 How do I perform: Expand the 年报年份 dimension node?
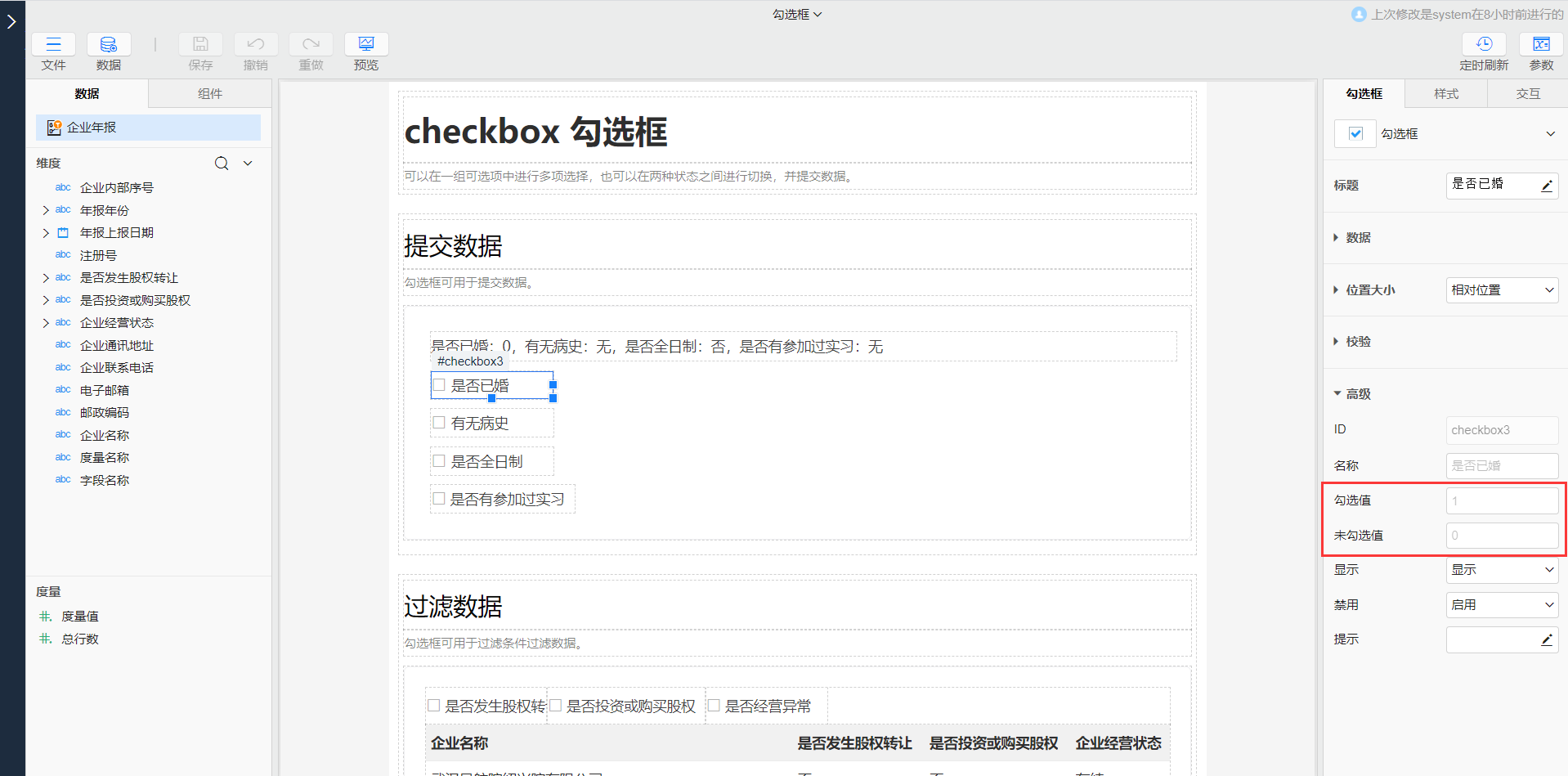pyautogui.click(x=46, y=210)
